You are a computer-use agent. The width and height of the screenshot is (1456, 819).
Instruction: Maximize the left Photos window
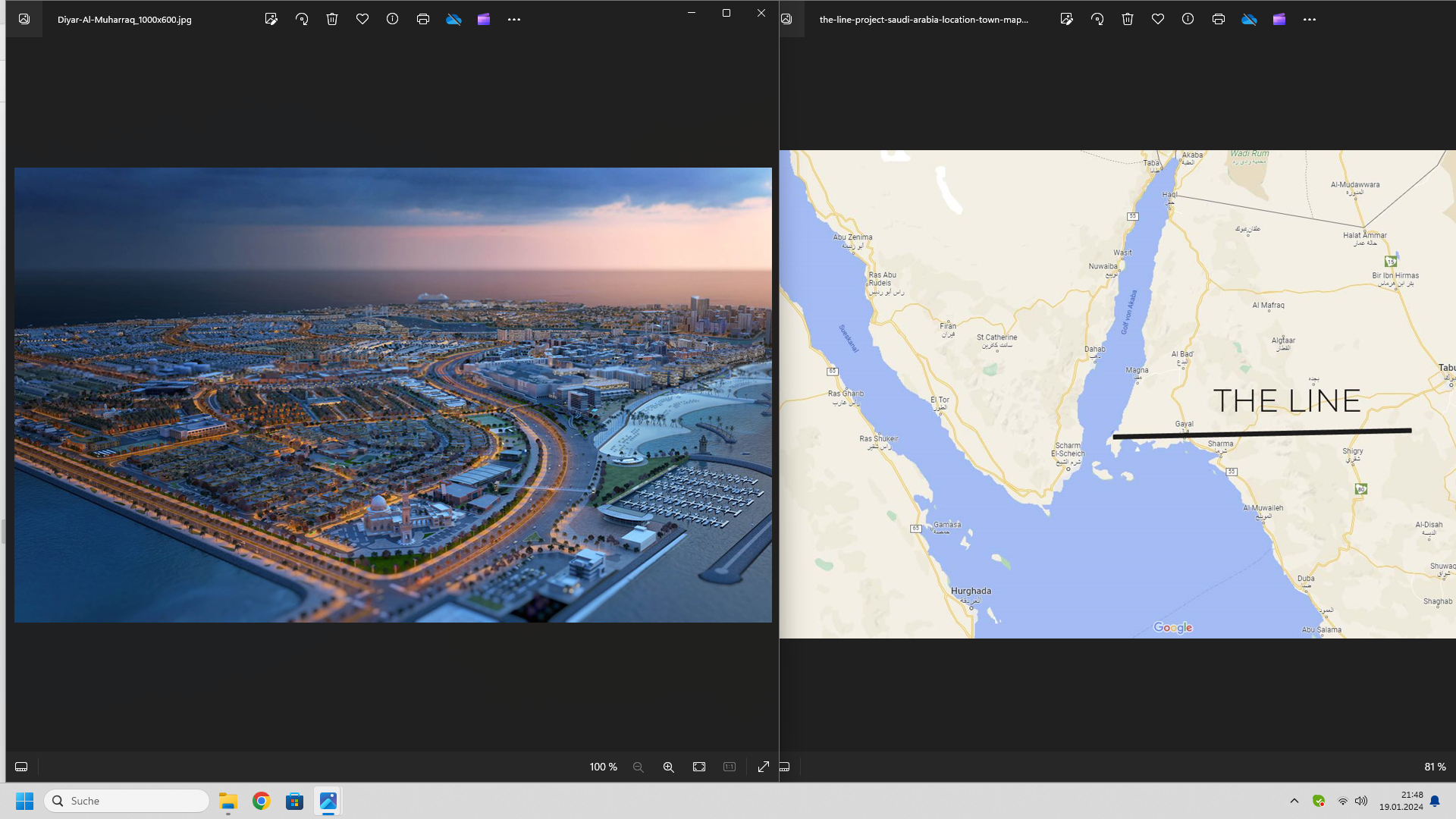726,13
